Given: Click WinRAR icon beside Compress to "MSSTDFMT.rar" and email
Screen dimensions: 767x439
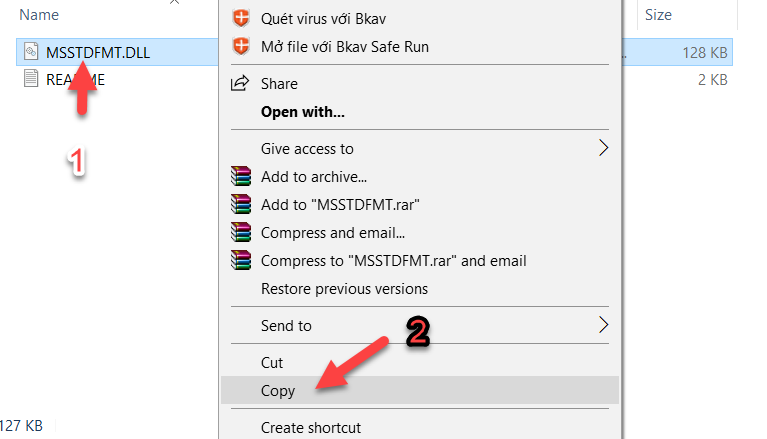Looking at the screenshot, I should (x=240, y=261).
